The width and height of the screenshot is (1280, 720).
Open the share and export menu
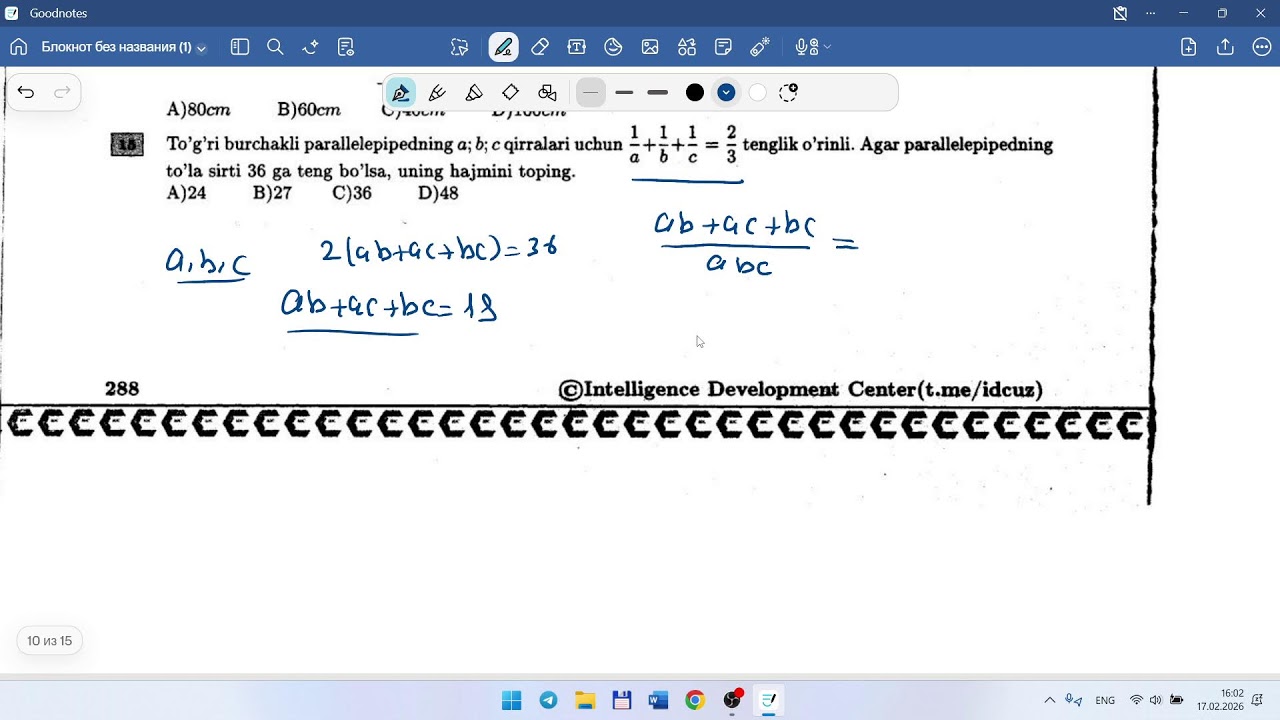[x=1225, y=47]
